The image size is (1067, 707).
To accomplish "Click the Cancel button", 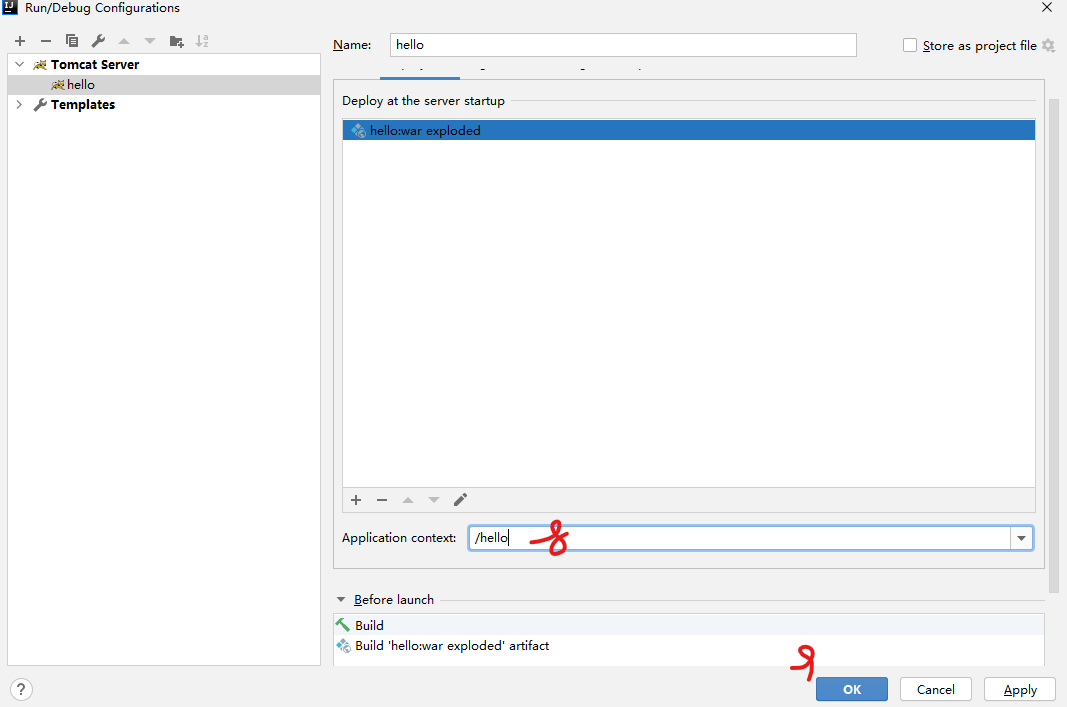I will (x=936, y=689).
